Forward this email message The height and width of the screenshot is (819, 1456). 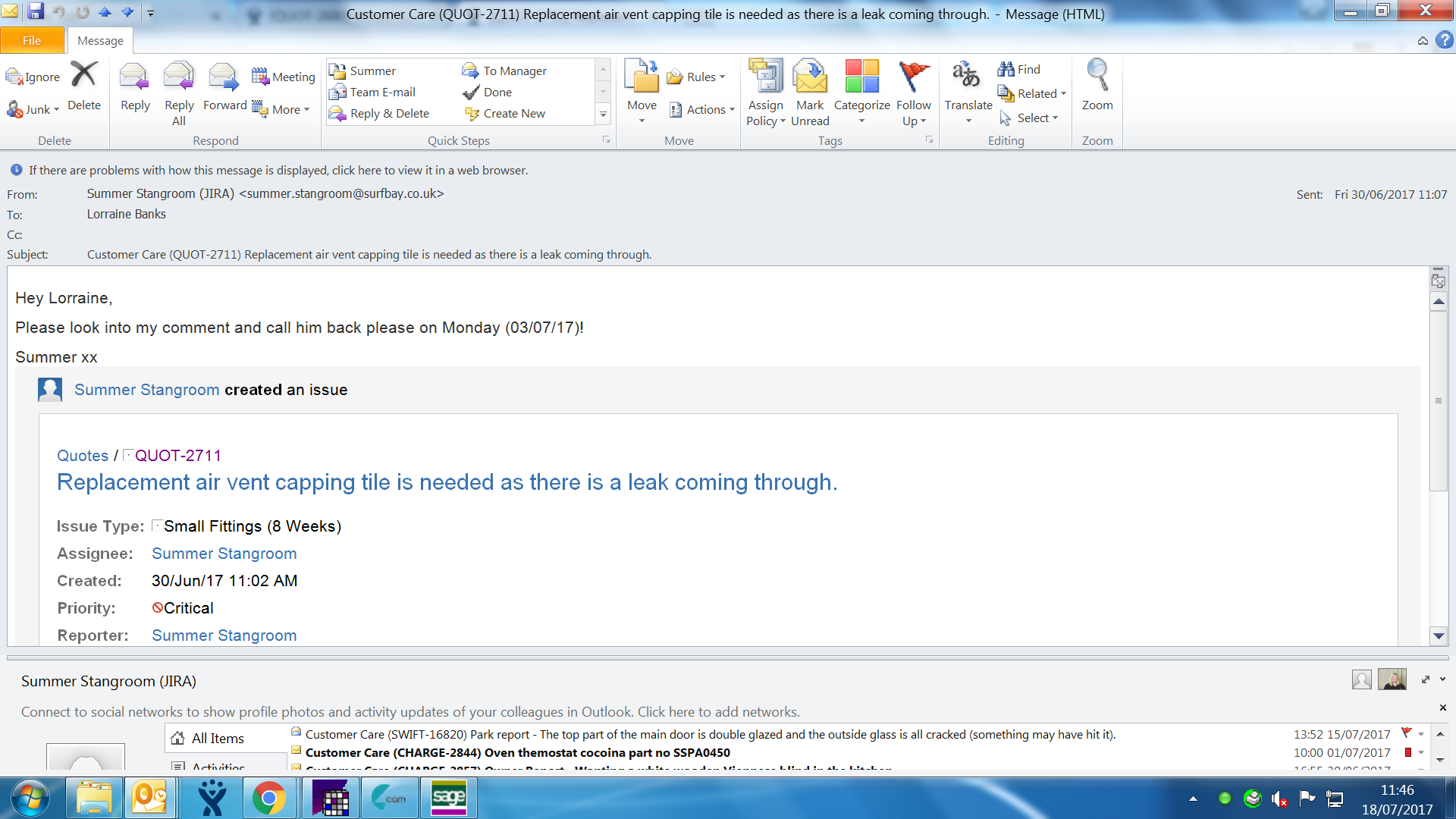[x=224, y=77]
